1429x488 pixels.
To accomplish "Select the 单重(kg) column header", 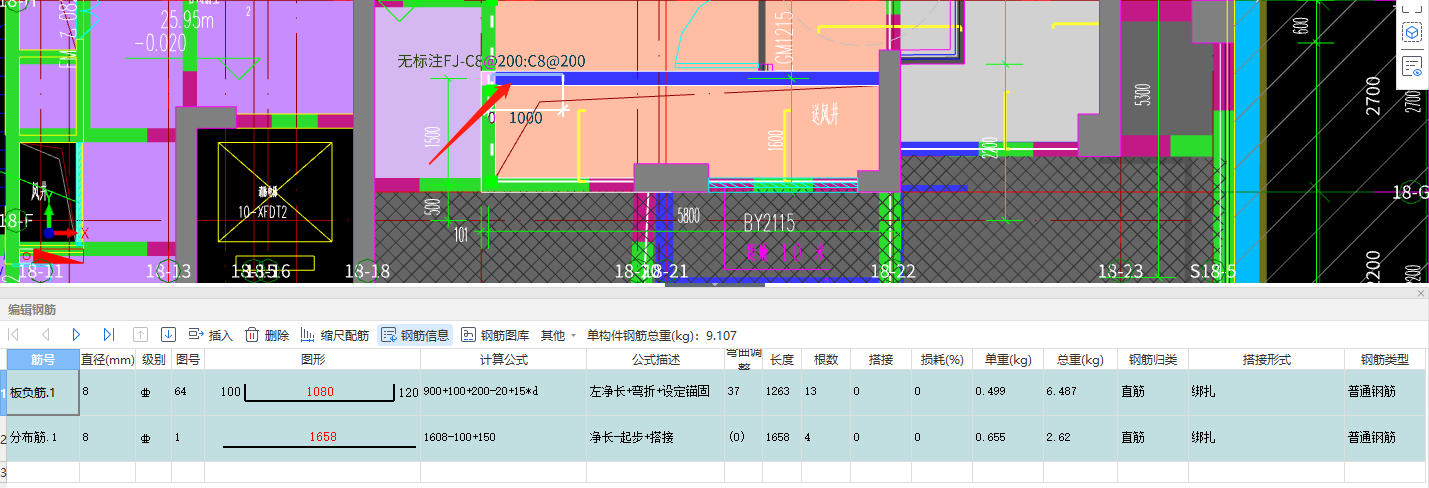I will 1007,359.
